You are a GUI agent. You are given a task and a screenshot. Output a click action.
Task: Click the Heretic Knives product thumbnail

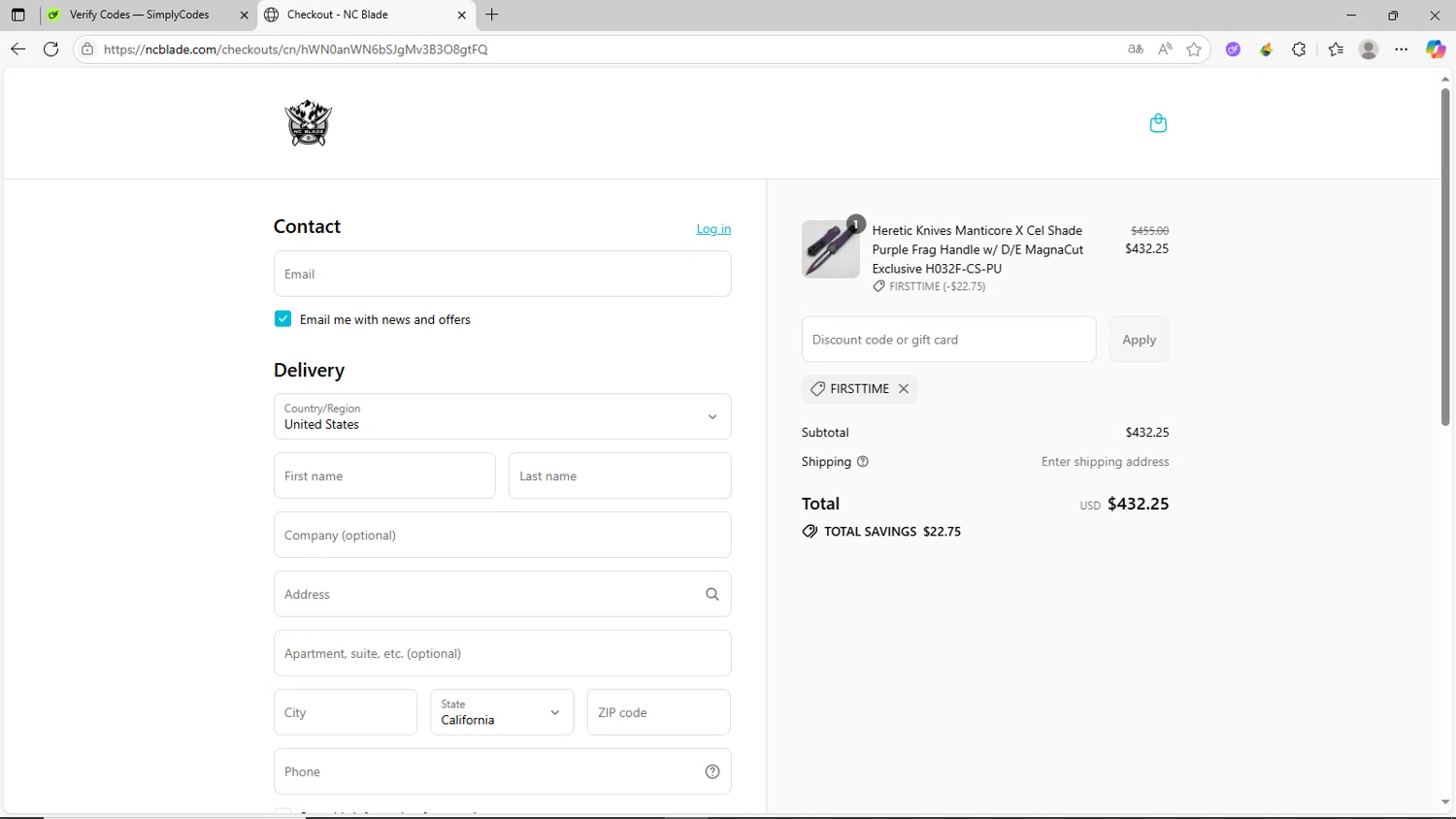pyautogui.click(x=830, y=249)
